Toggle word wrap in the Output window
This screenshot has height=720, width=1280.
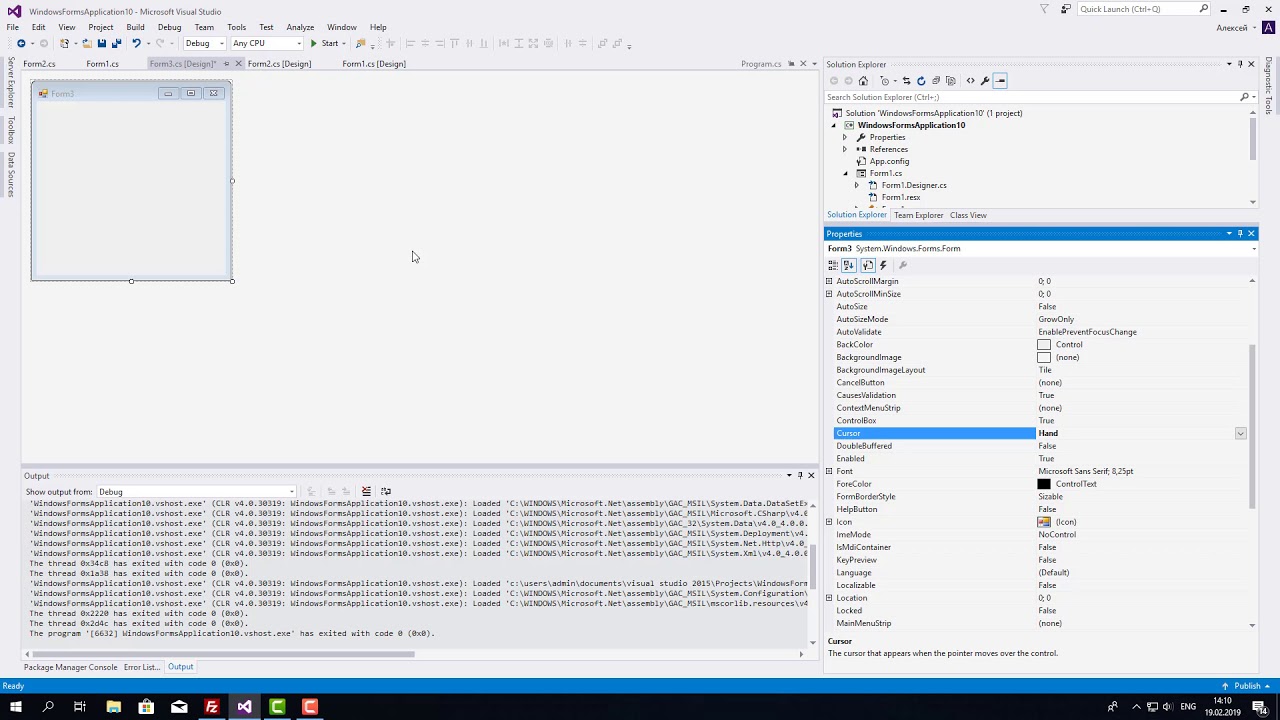coord(386,491)
